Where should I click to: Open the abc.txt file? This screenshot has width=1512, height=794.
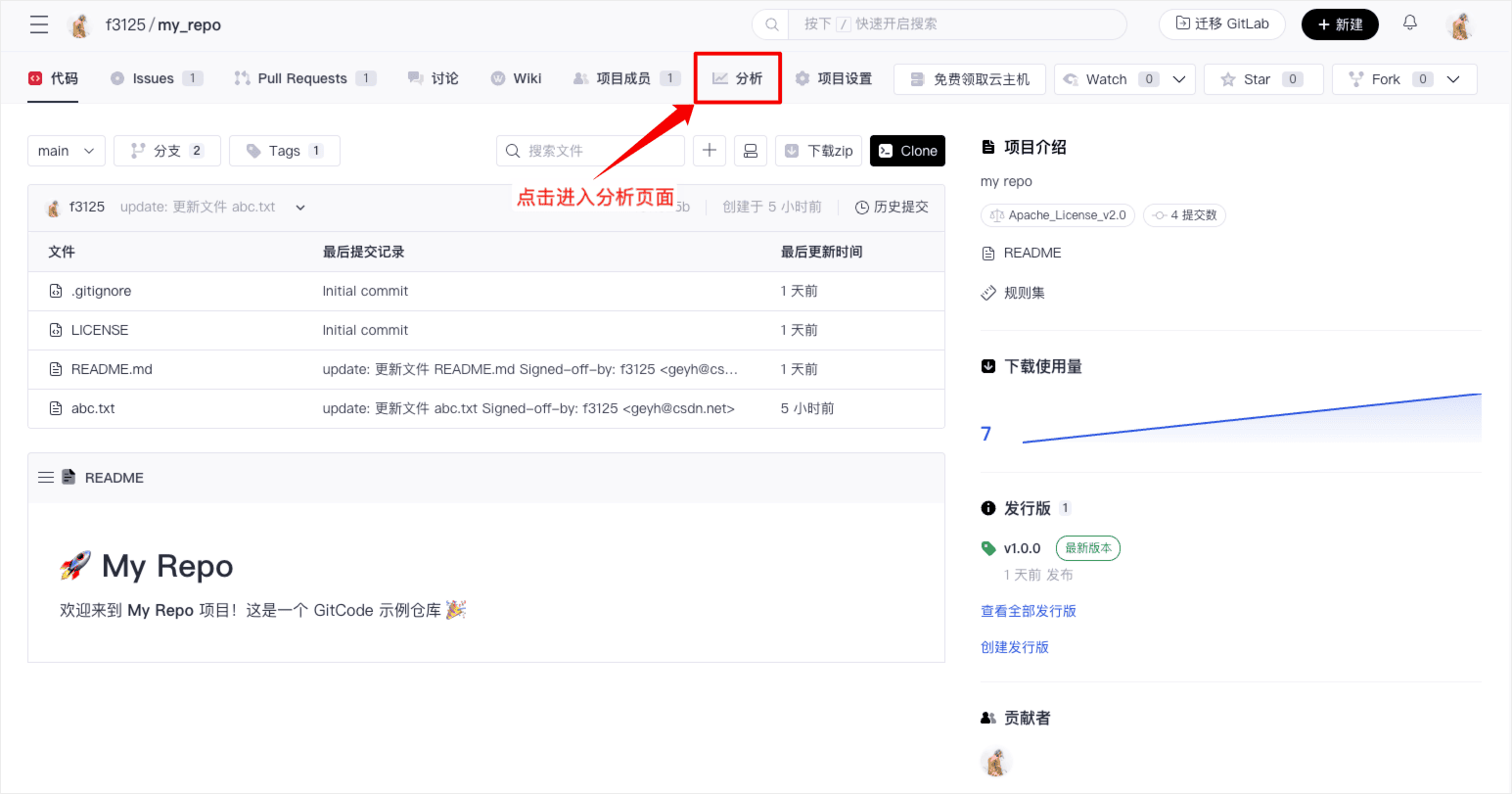coord(93,408)
